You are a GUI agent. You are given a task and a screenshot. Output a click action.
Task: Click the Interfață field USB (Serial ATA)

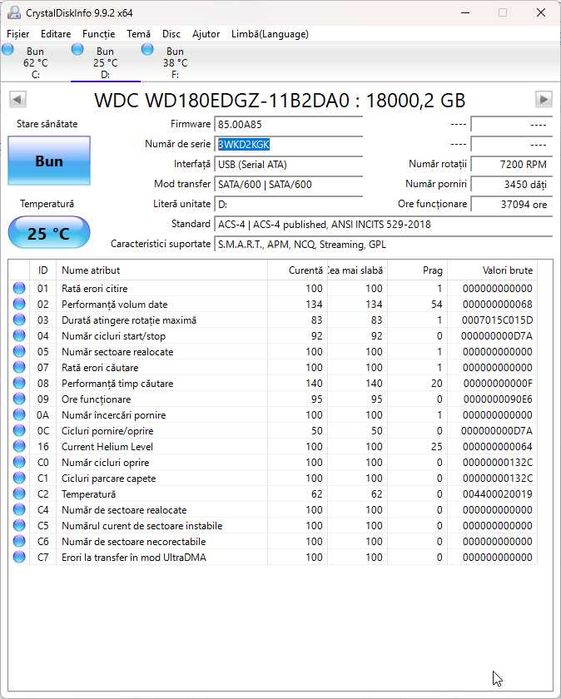[x=288, y=164]
